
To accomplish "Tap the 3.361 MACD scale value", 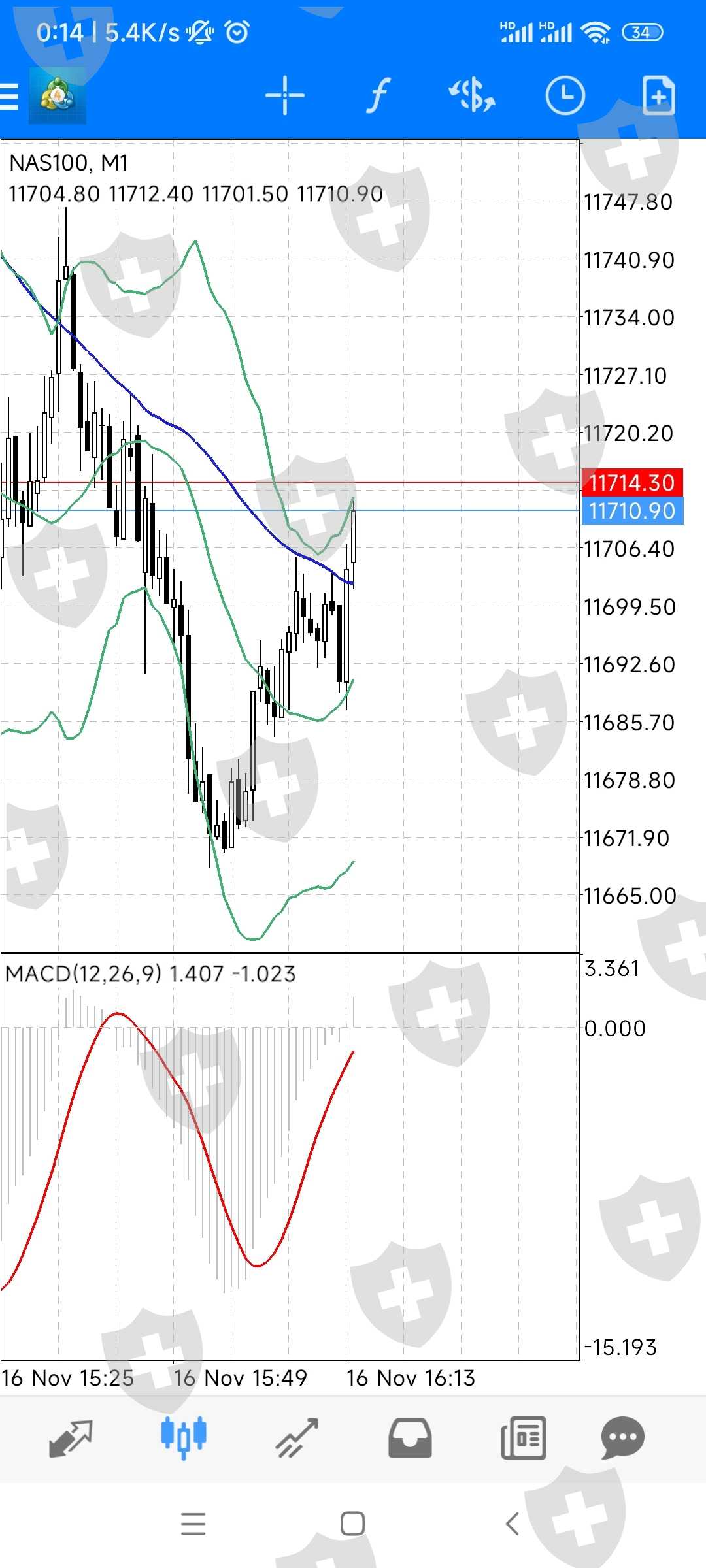I will 612,968.
